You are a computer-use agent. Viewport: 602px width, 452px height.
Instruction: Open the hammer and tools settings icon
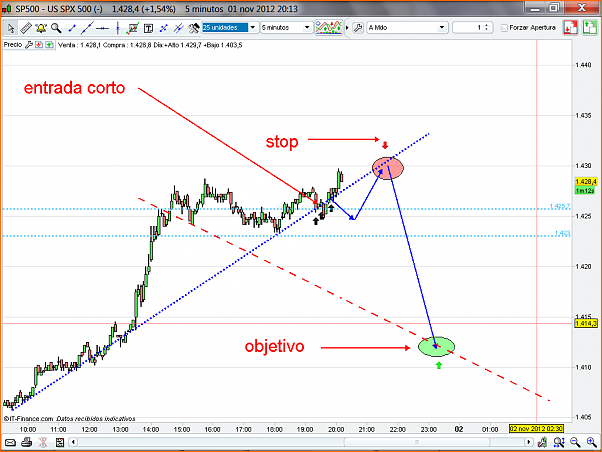(x=194, y=28)
